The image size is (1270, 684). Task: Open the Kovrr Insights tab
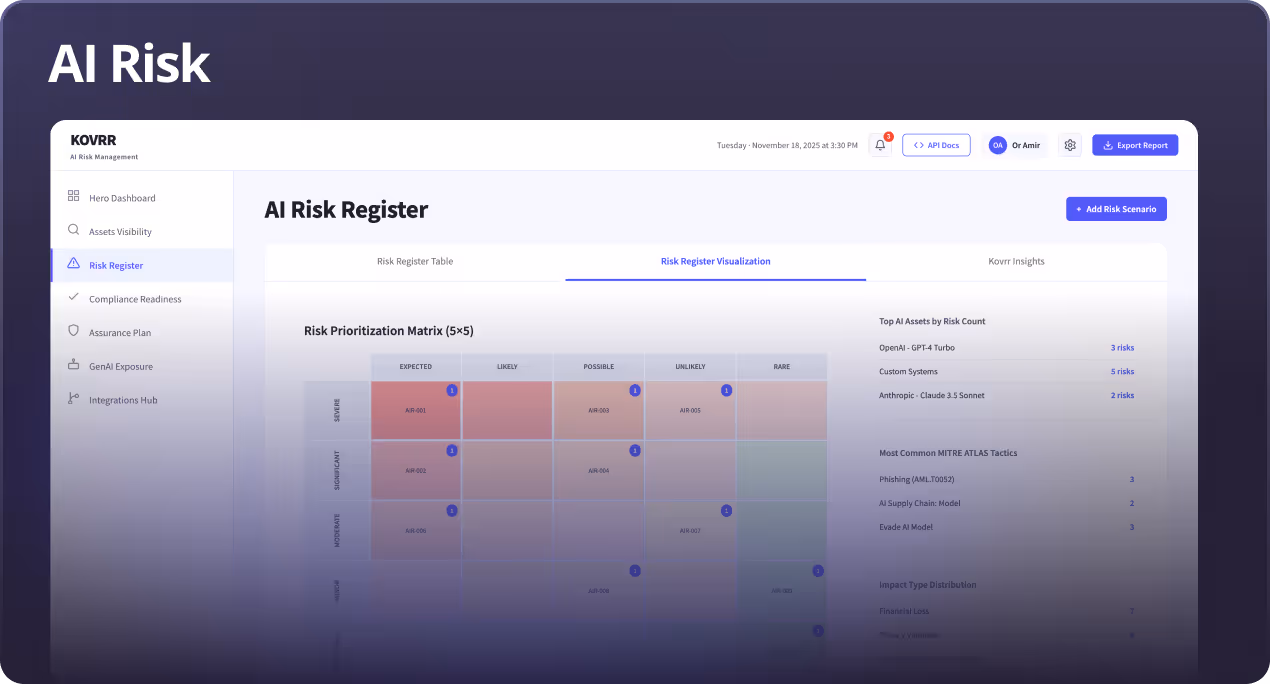[1016, 262]
